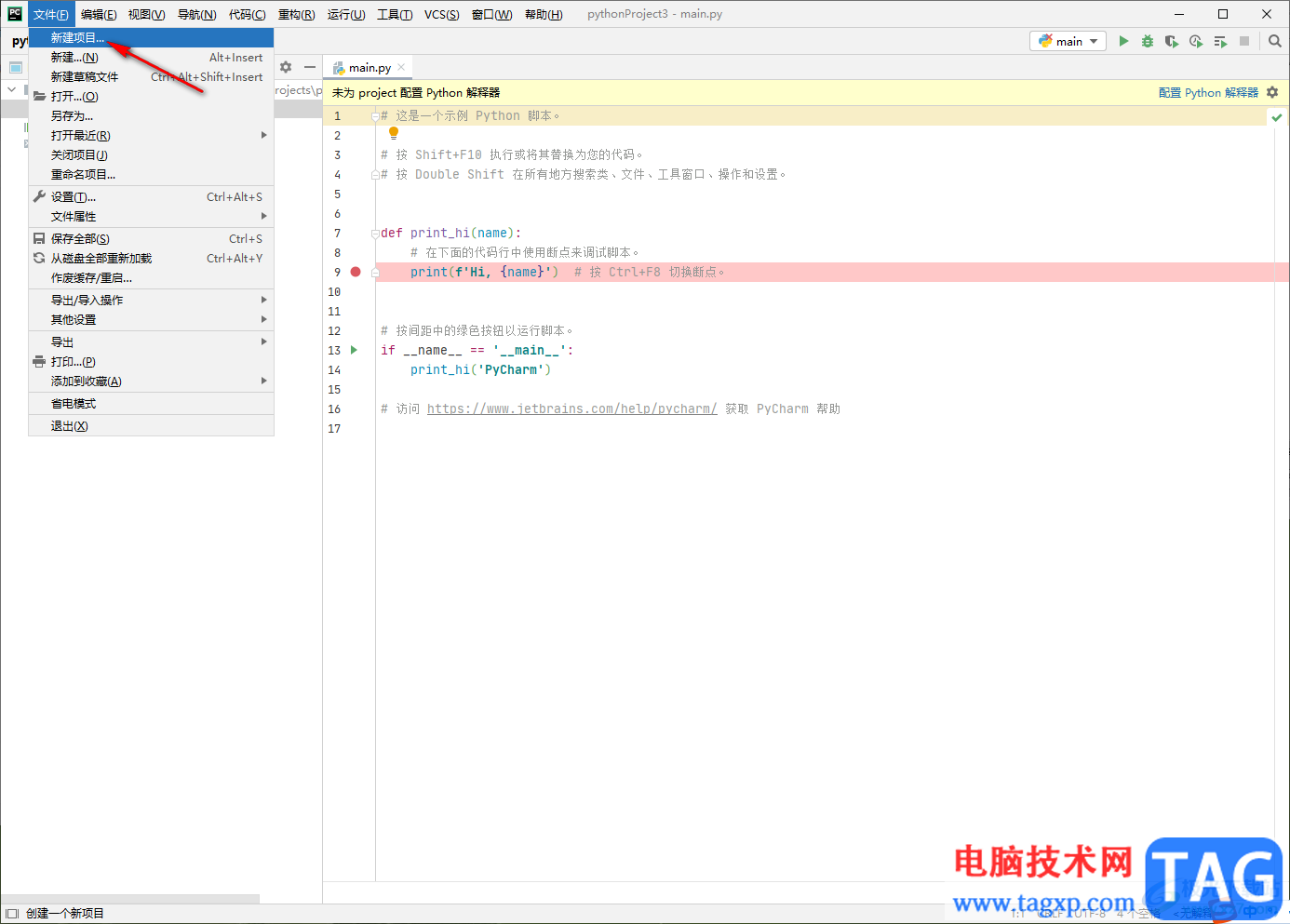Select the main.py editor tab
1290x924 pixels.
click(369, 67)
